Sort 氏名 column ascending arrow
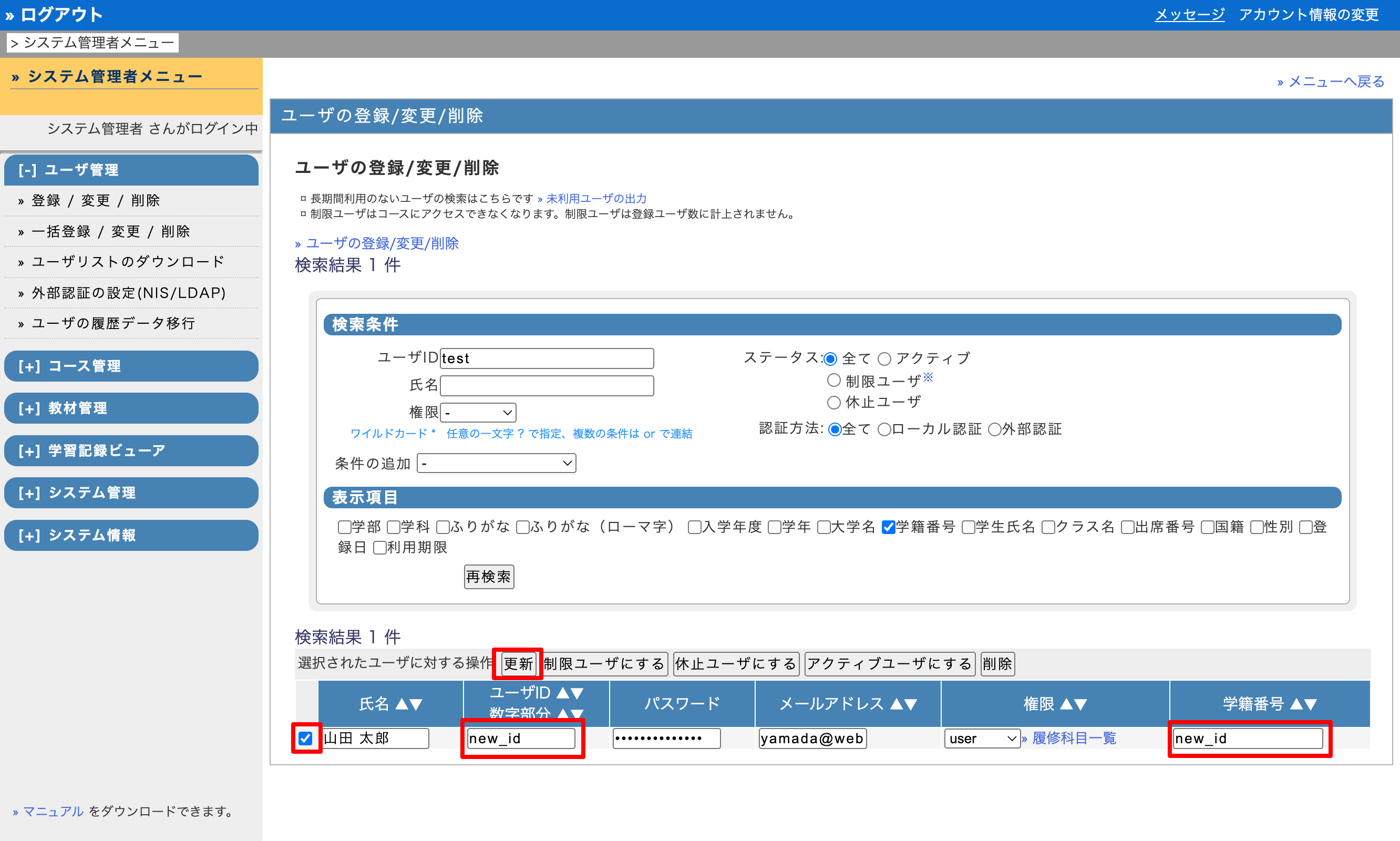The height and width of the screenshot is (841, 1400). point(402,704)
